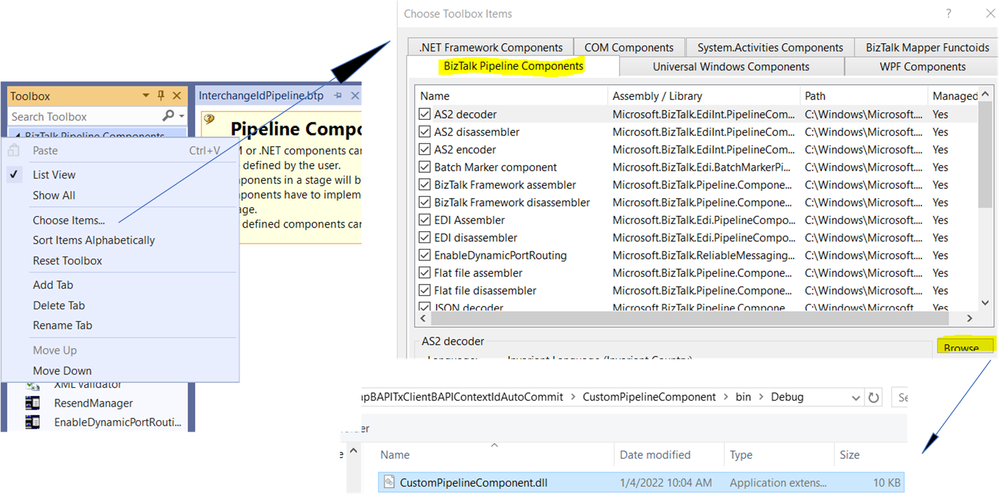Uncheck the EDI Assembler item
Image resolution: width=999 pixels, height=494 pixels.
click(424, 220)
